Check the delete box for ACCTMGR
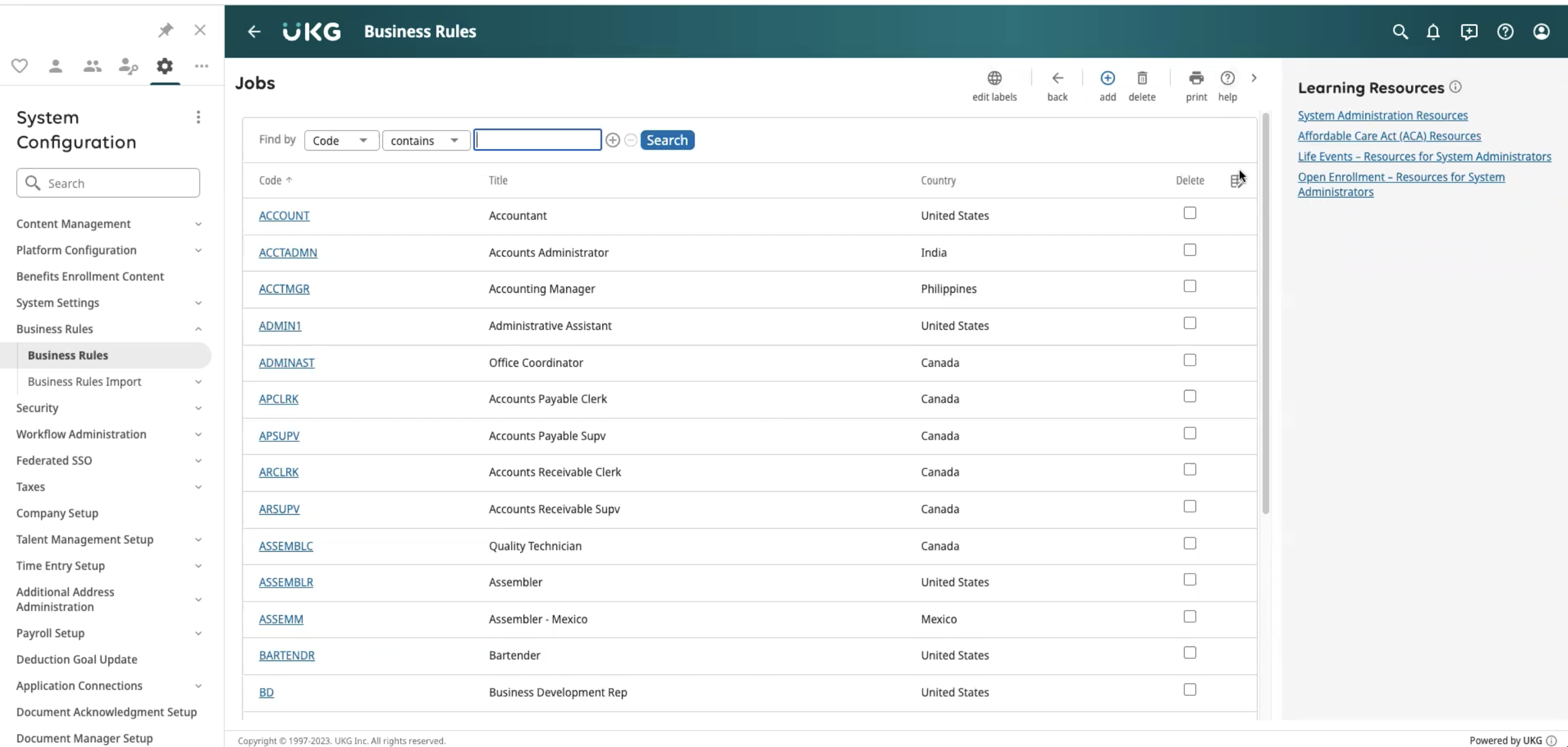1568x747 pixels. (1189, 286)
